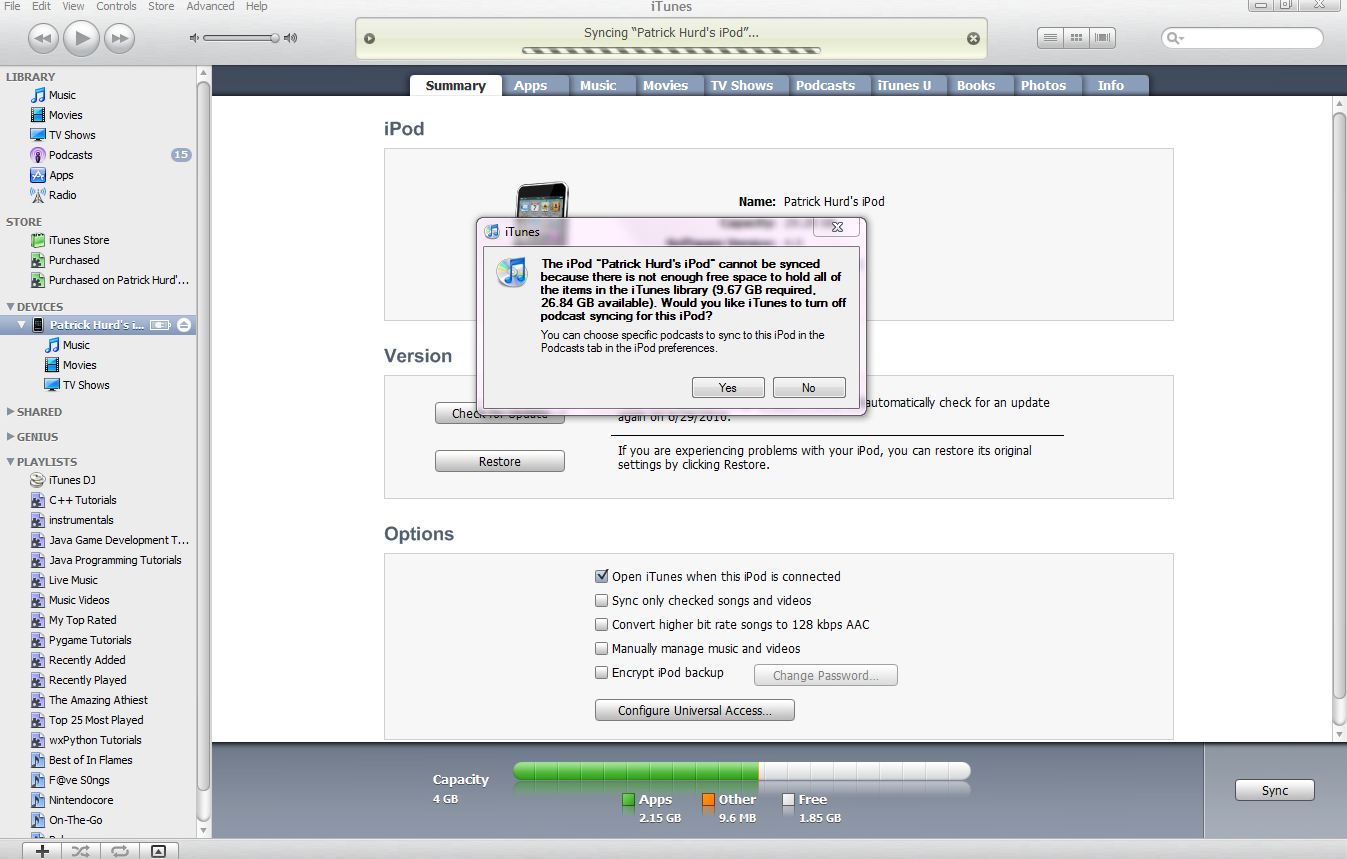Image resolution: width=1347 pixels, height=859 pixels.
Task: Open the Radio icon
Action: point(38,195)
